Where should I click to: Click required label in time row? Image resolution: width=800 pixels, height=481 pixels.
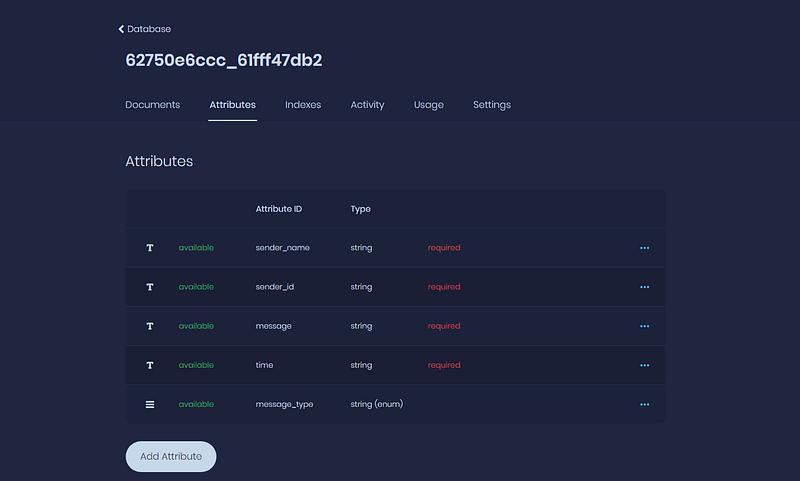(x=444, y=365)
